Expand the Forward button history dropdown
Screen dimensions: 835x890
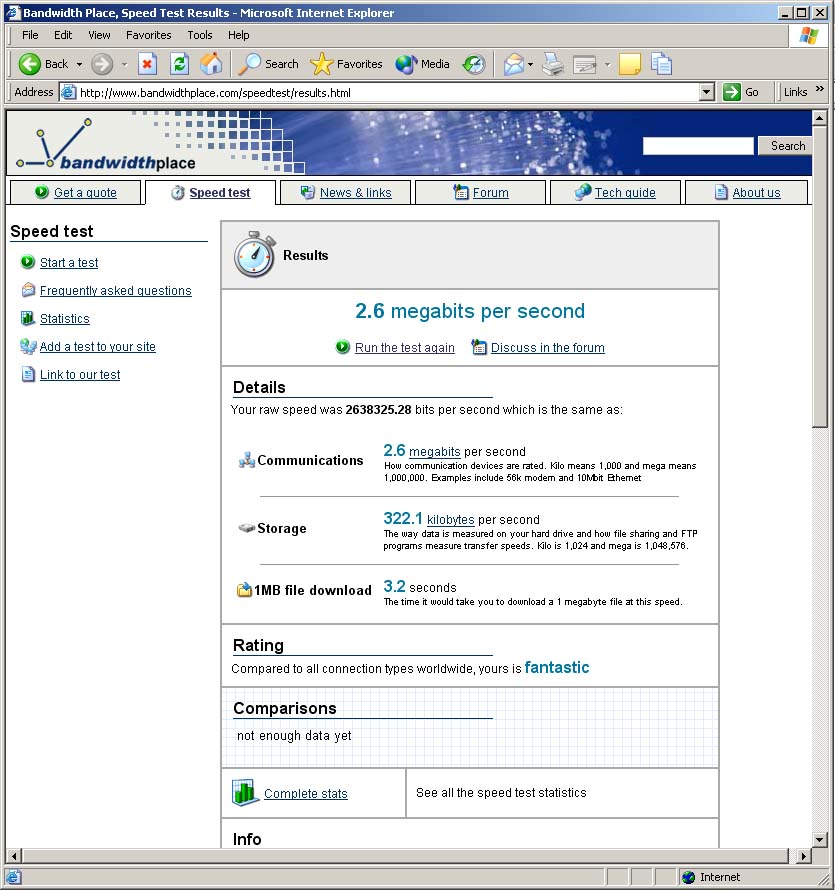coord(125,65)
